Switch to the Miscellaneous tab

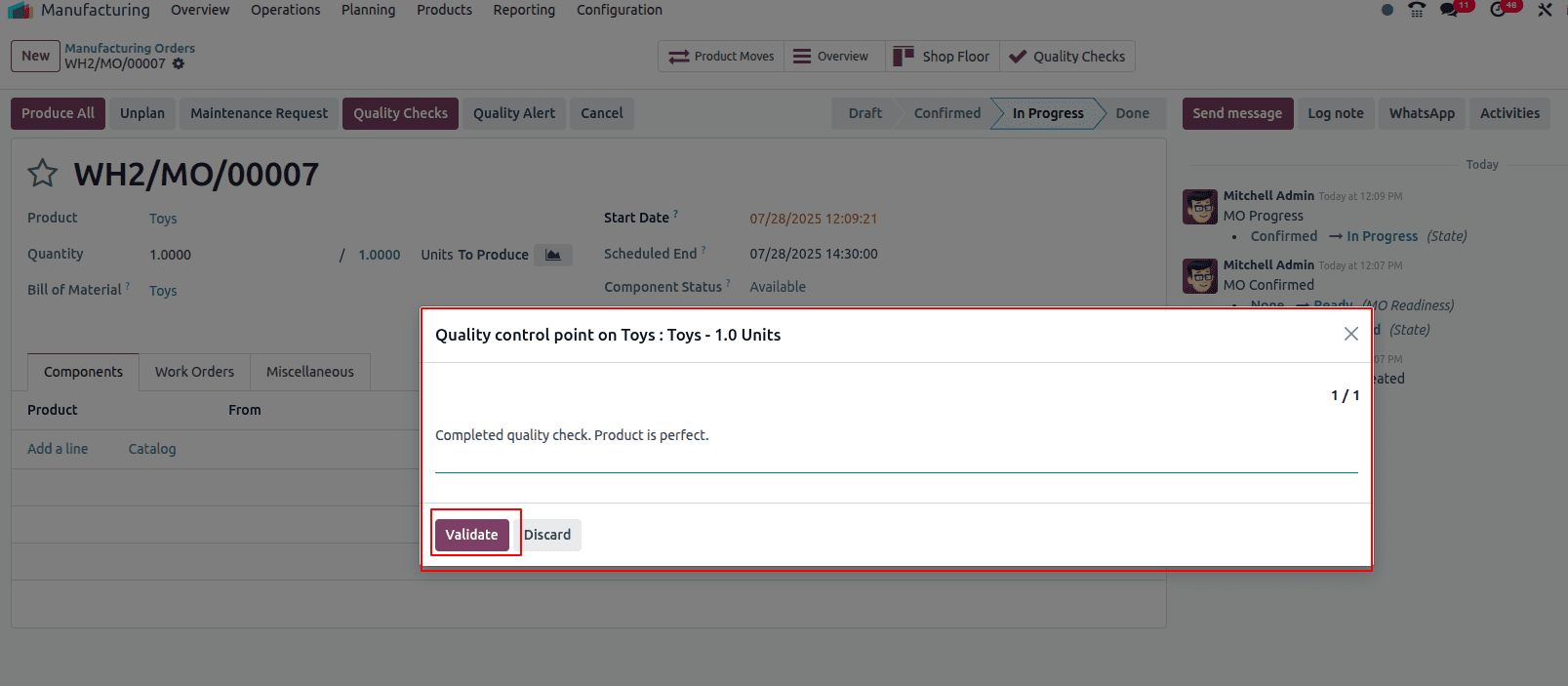(310, 372)
